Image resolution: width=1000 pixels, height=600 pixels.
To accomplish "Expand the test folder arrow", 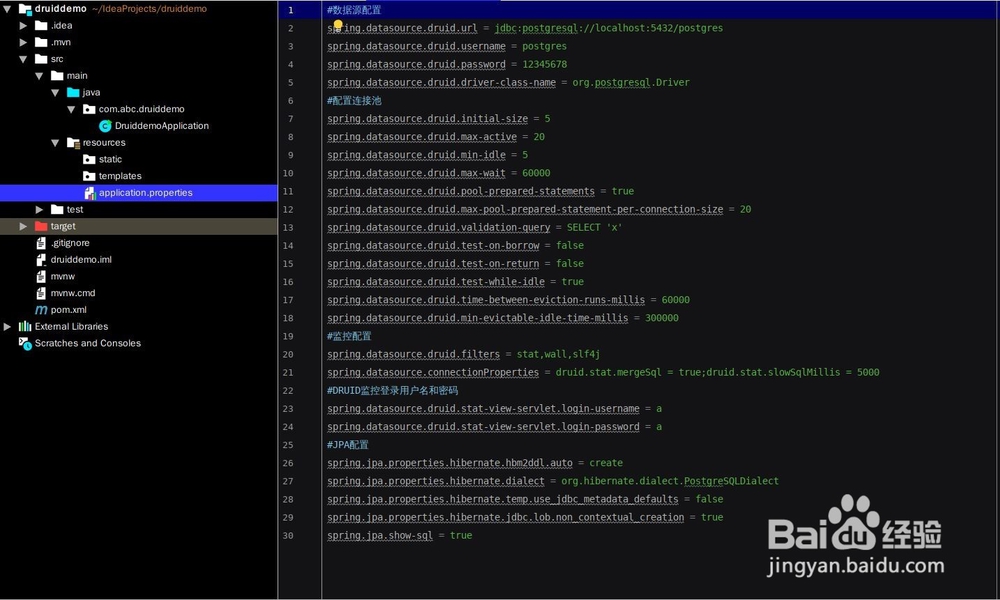I will pos(40,209).
